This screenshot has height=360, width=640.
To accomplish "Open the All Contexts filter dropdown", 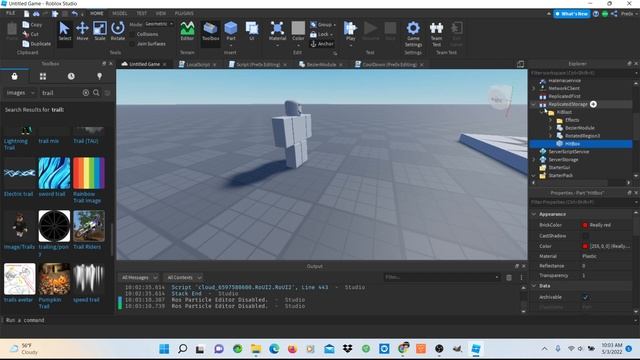I will pyautogui.click(x=183, y=278).
